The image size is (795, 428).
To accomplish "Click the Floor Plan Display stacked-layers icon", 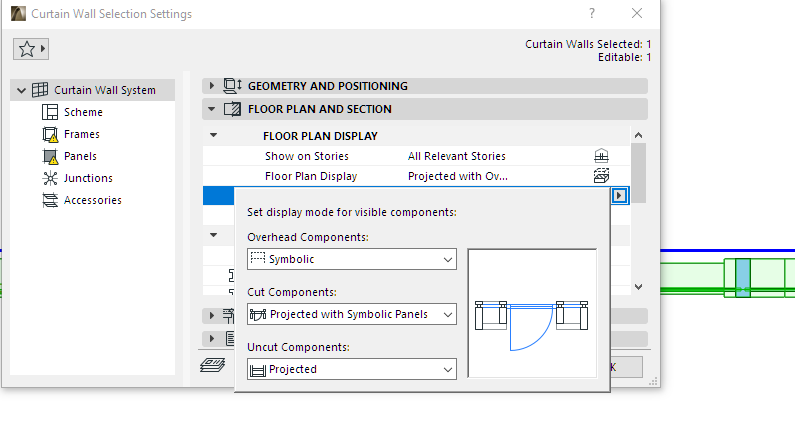I will tap(601, 176).
